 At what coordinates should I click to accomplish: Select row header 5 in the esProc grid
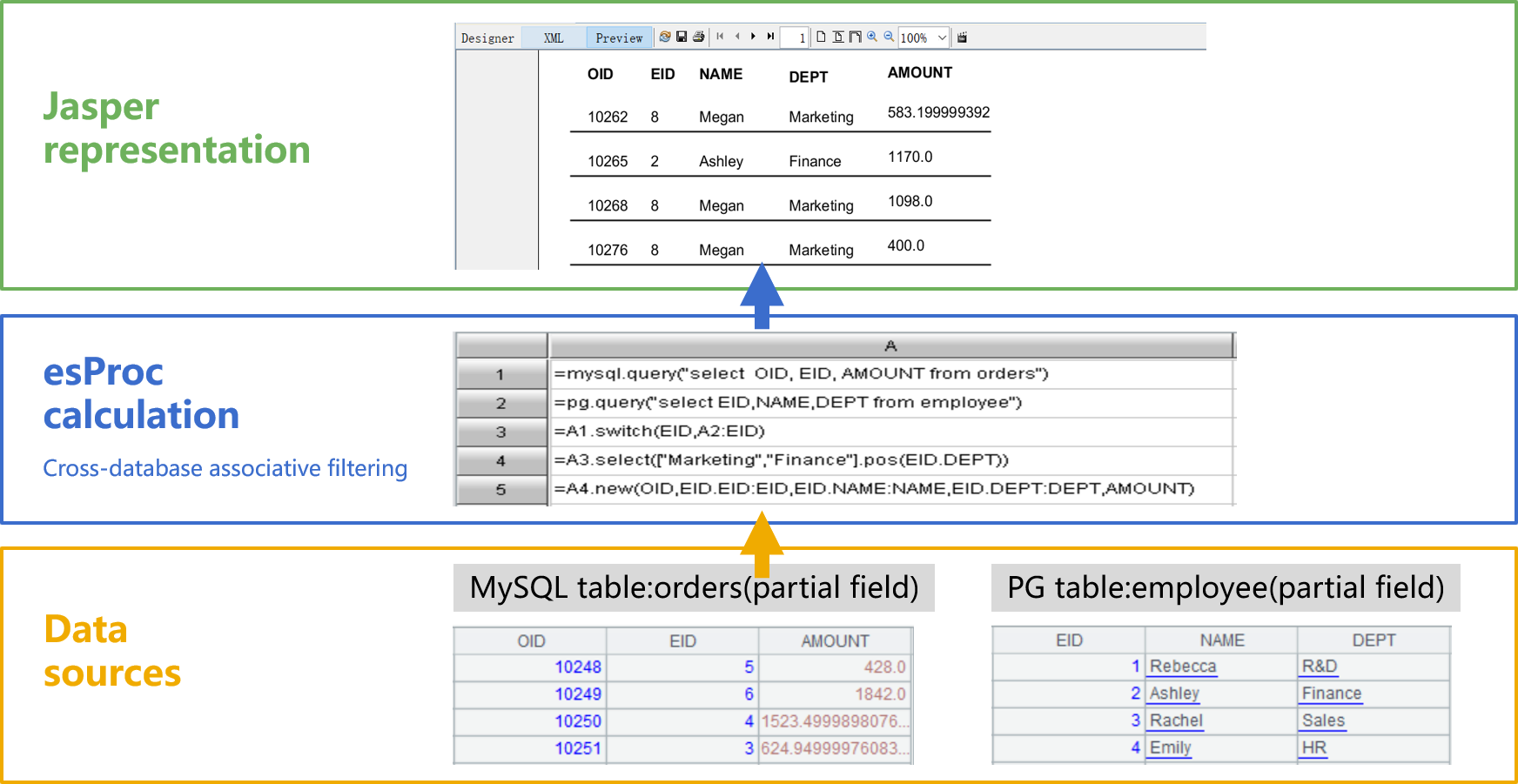pyautogui.click(x=500, y=489)
